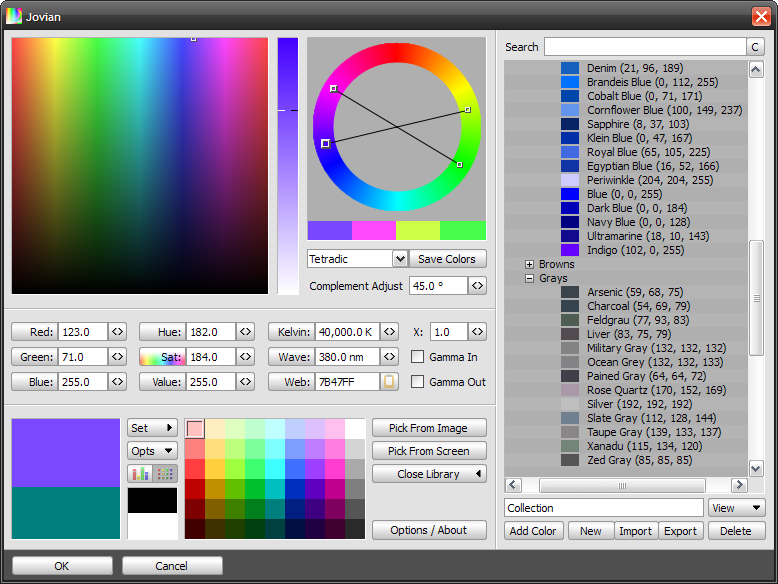Click the histogram bars icon below Opts

140,474
